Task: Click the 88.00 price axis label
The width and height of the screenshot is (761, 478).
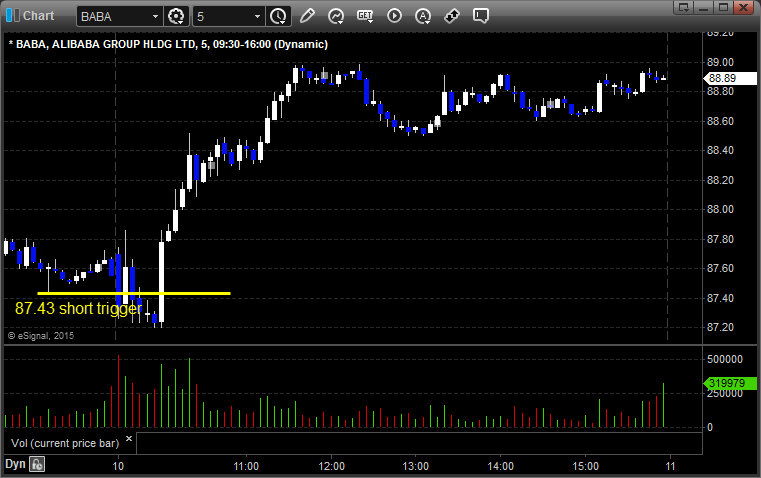Action: click(721, 210)
